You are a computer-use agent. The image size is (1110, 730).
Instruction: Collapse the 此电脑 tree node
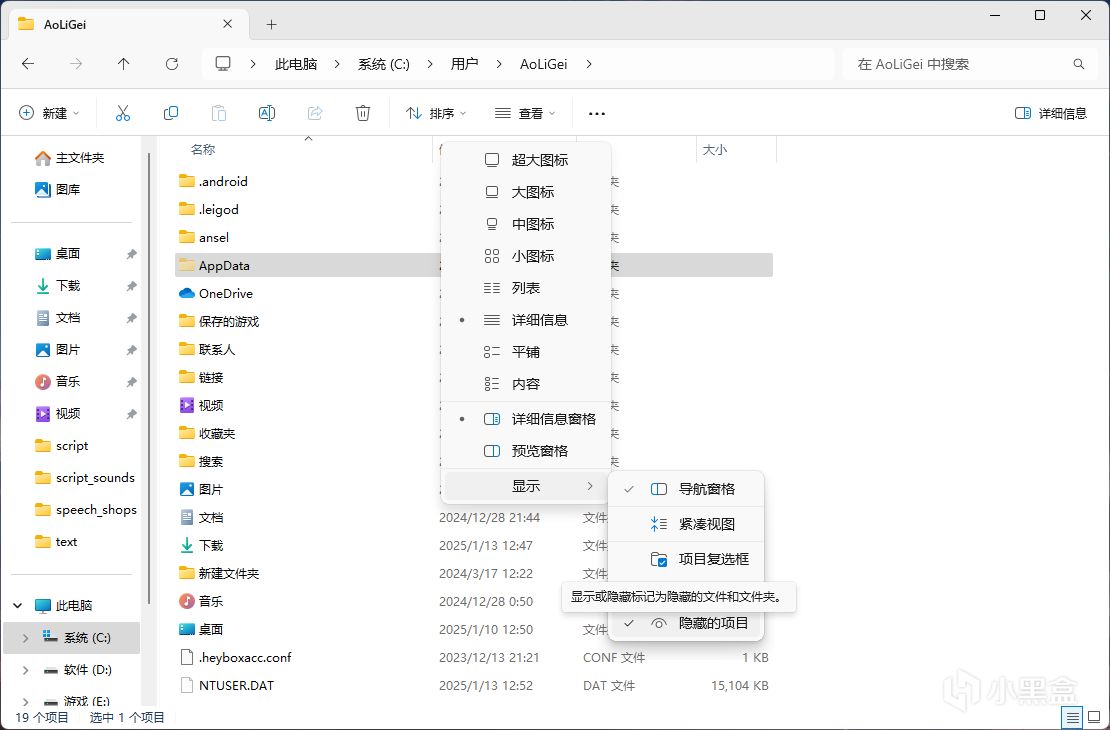click(18, 605)
